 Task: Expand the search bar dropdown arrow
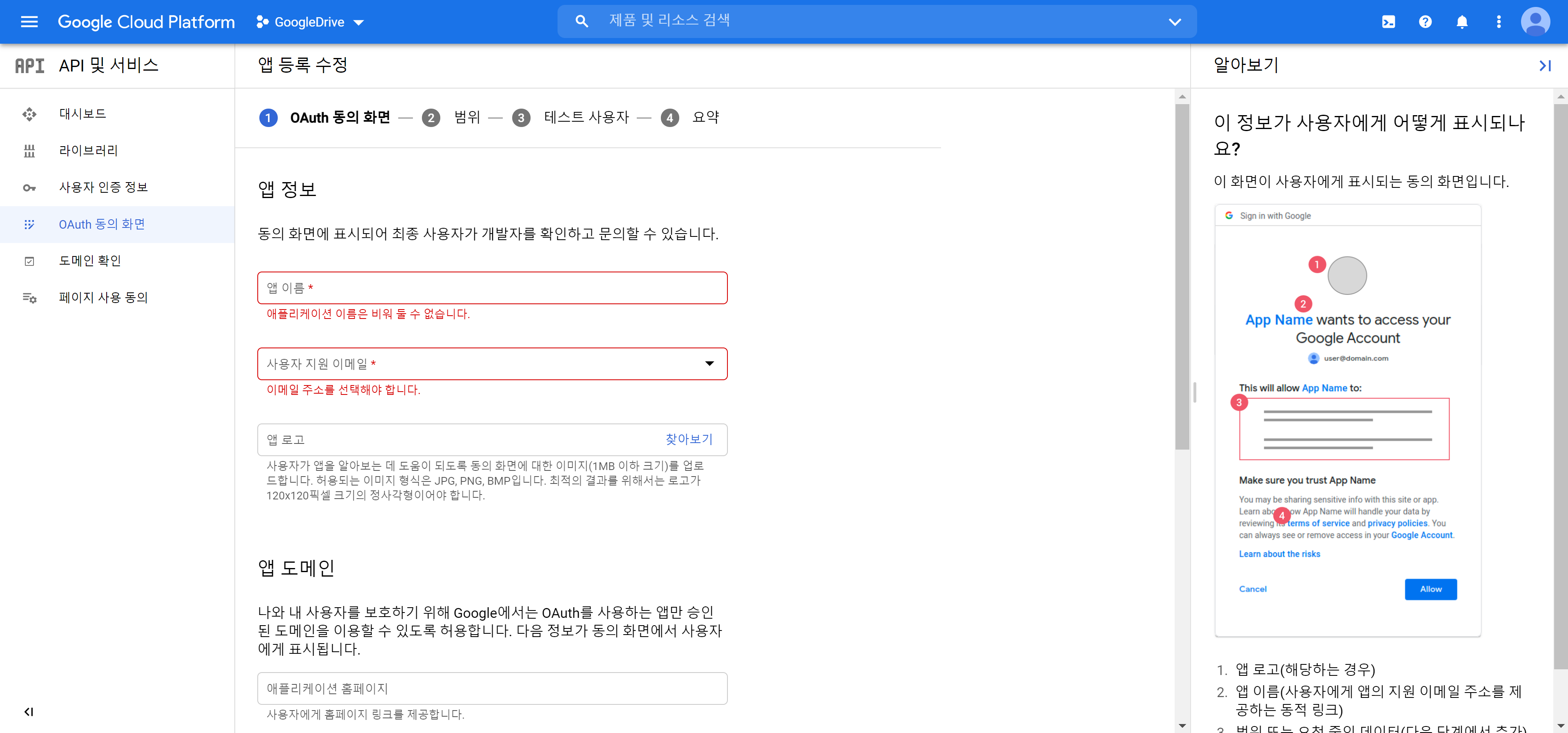point(1175,22)
